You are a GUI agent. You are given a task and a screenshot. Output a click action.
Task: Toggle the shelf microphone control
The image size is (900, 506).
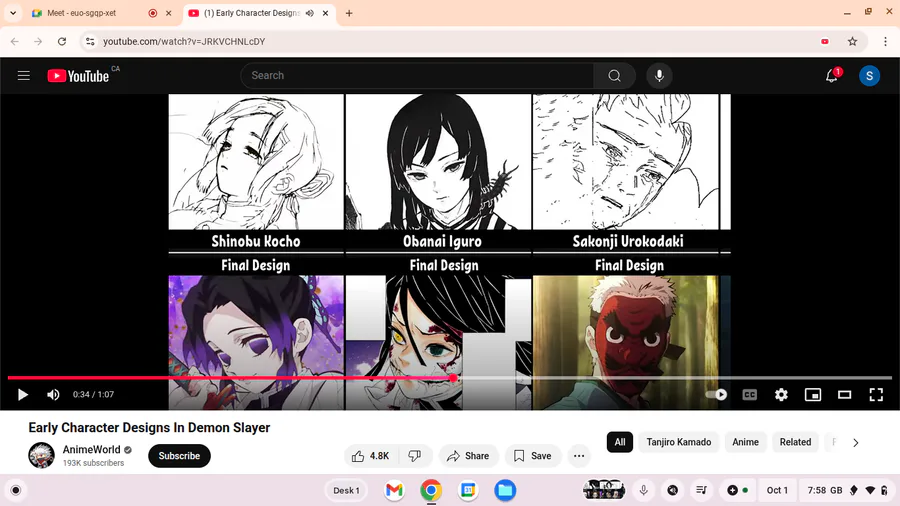pos(643,491)
